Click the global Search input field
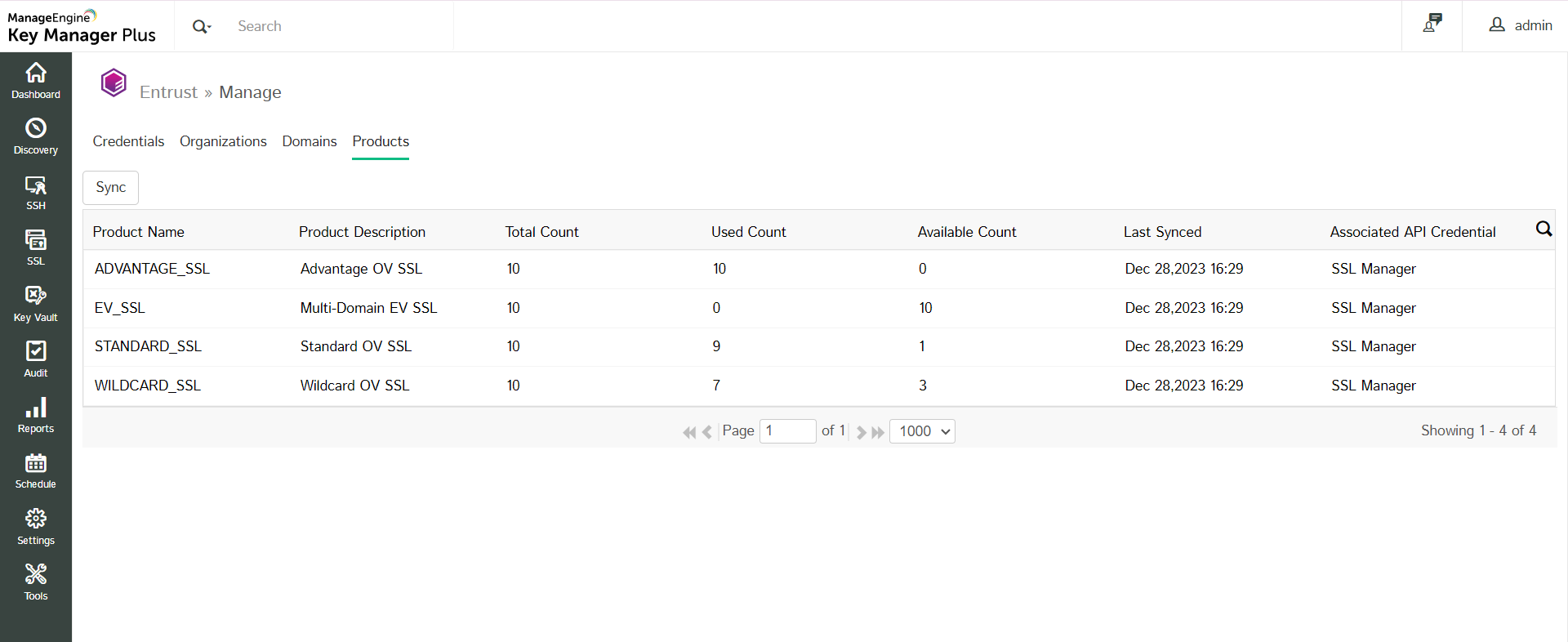 pyautogui.click(x=341, y=26)
